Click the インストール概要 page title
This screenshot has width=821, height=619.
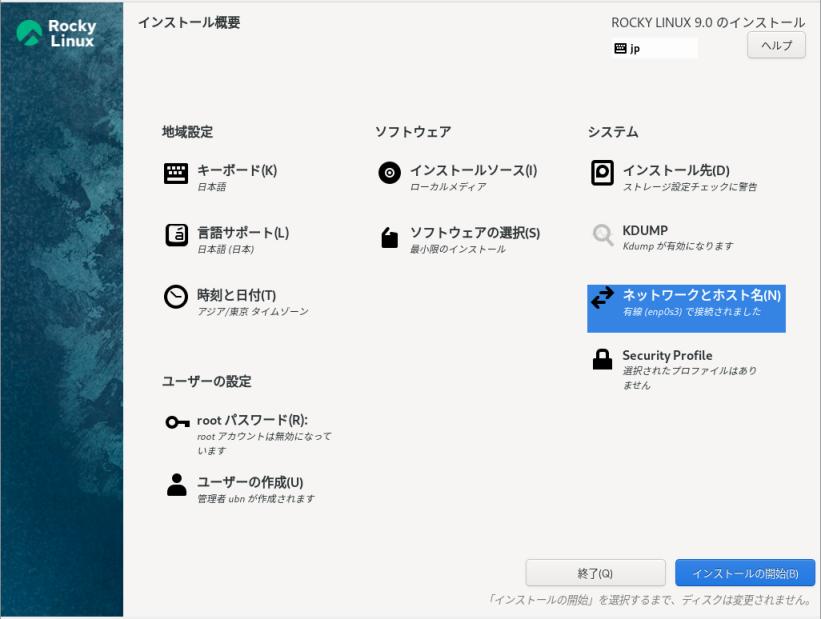[x=189, y=23]
